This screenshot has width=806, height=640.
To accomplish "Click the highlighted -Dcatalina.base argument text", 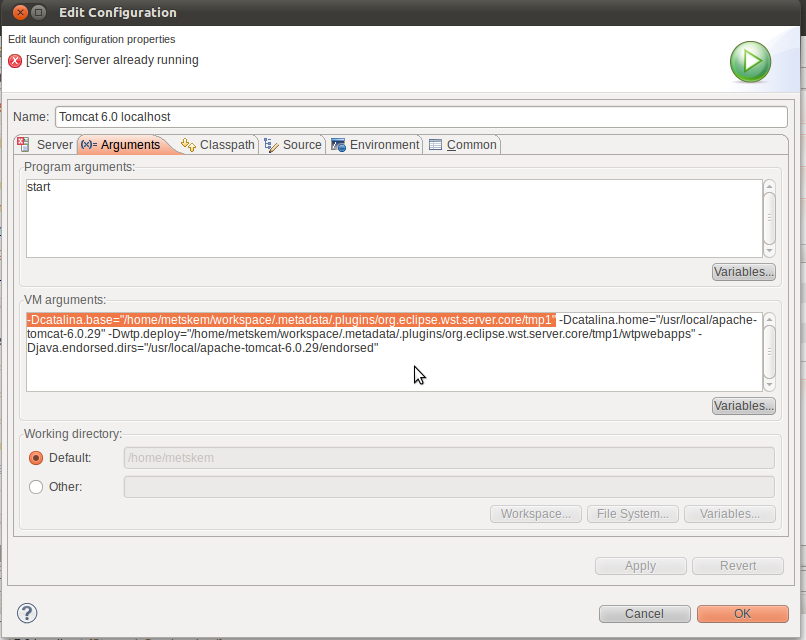I will click(x=291, y=320).
